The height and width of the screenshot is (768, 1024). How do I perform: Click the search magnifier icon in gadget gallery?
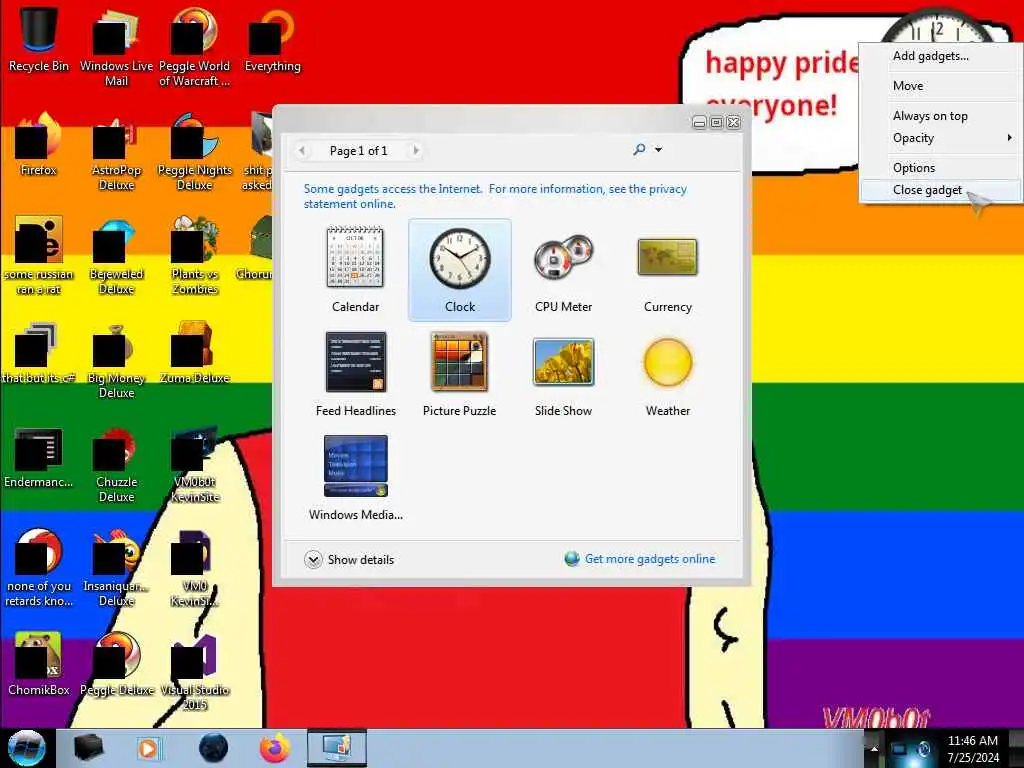point(639,150)
